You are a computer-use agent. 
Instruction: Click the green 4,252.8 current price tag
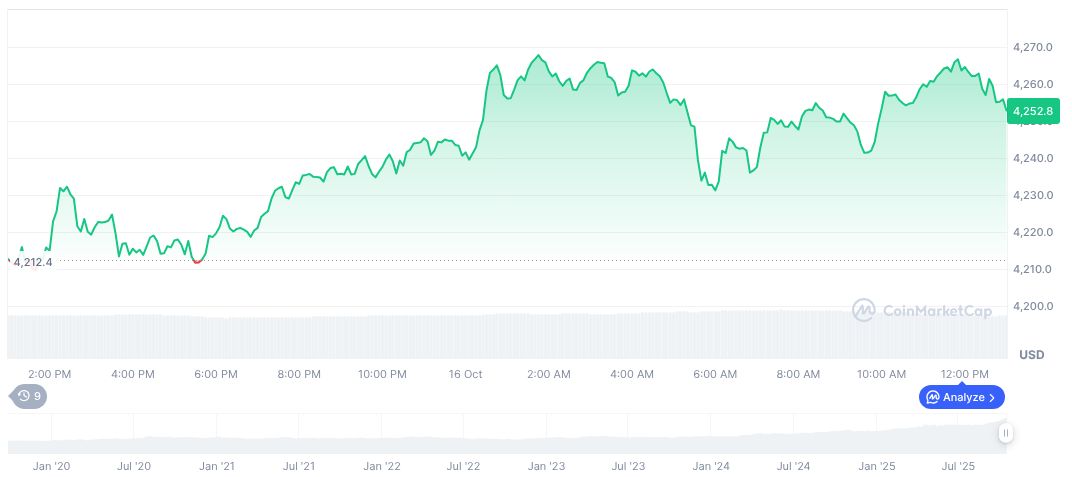1032,111
